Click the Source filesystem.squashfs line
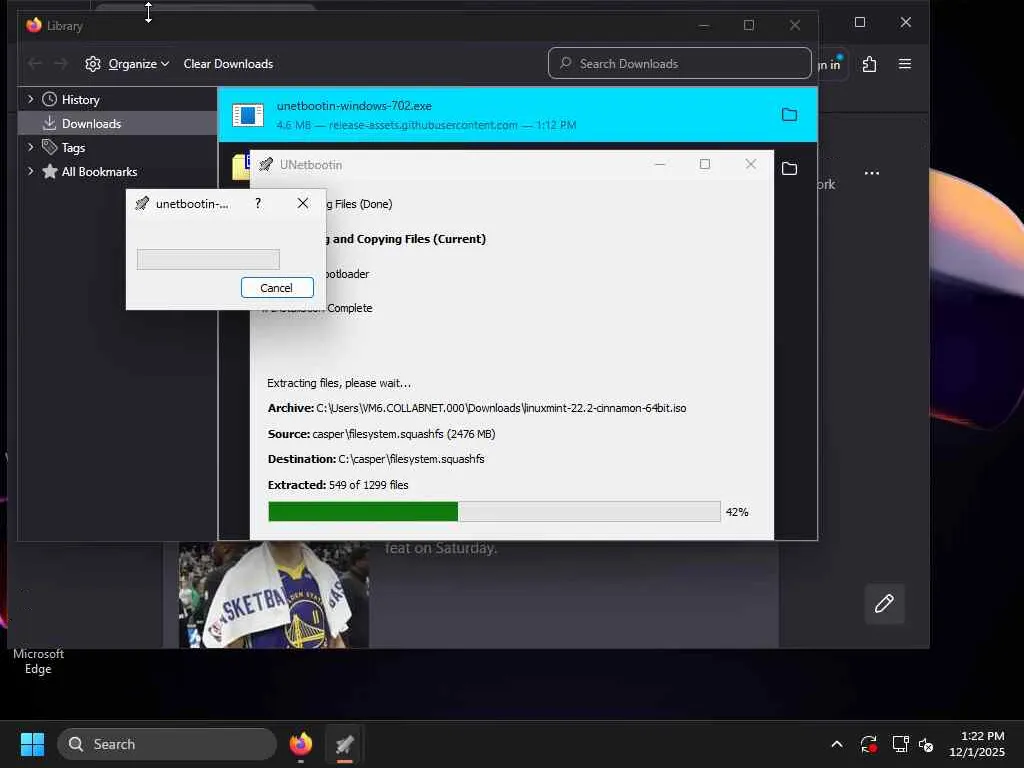1024x768 pixels. coord(381,434)
